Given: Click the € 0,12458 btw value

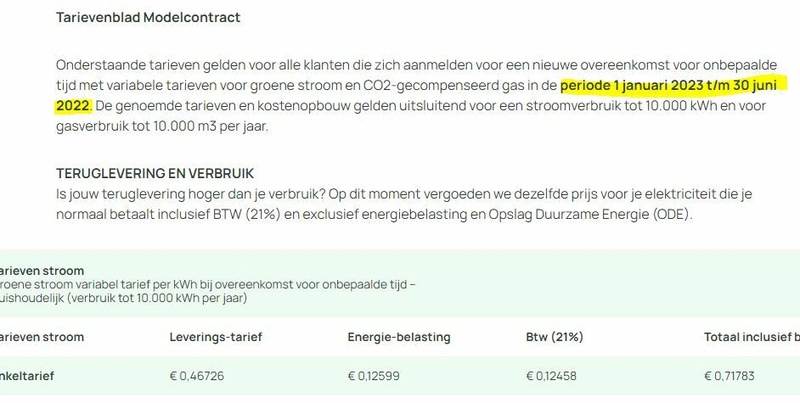Looking at the screenshot, I should pos(551,376).
